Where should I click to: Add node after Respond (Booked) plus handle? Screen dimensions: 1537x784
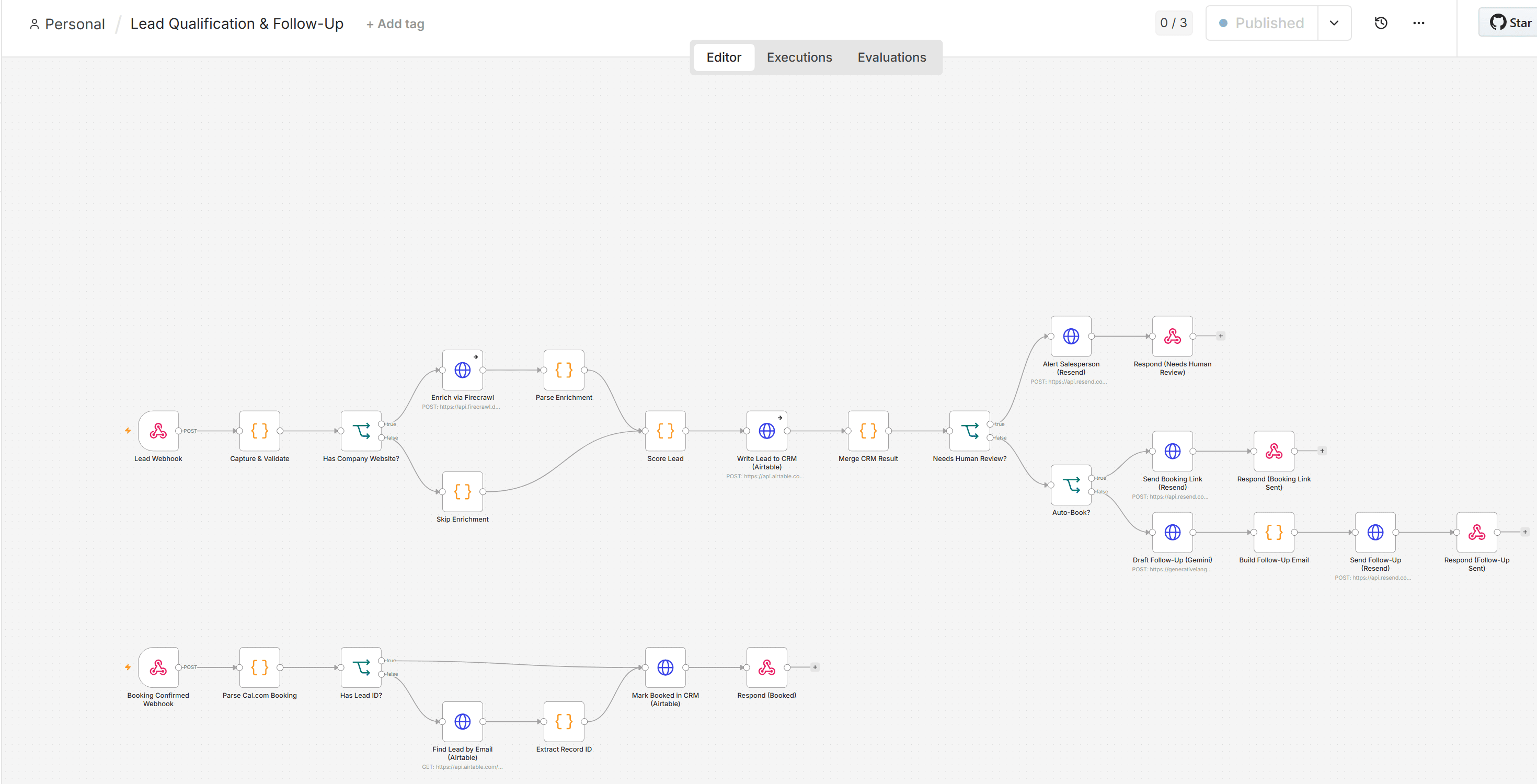815,667
